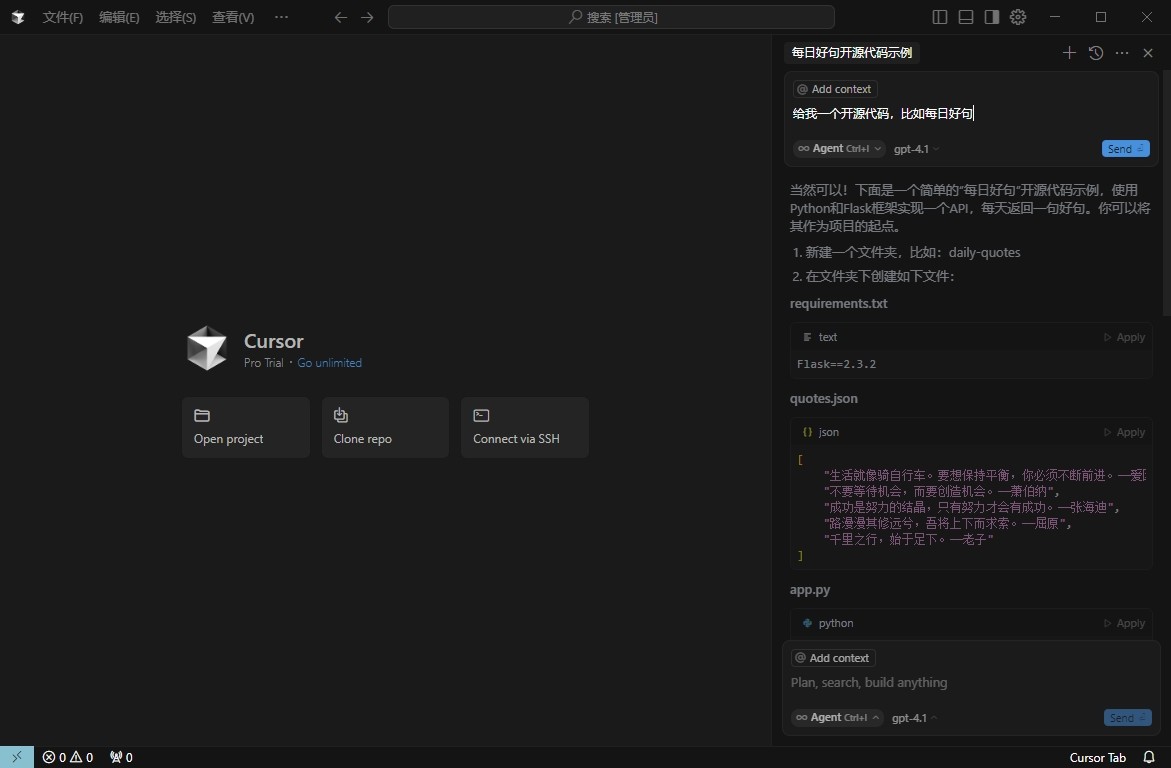
Task: Click the 搜索 [管理员] search box
Action: click(611, 17)
